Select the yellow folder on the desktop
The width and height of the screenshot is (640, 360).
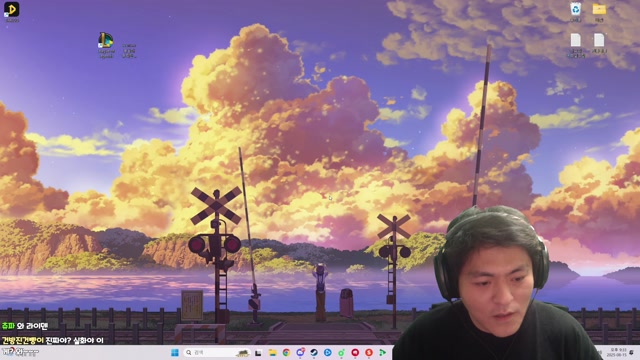(599, 12)
